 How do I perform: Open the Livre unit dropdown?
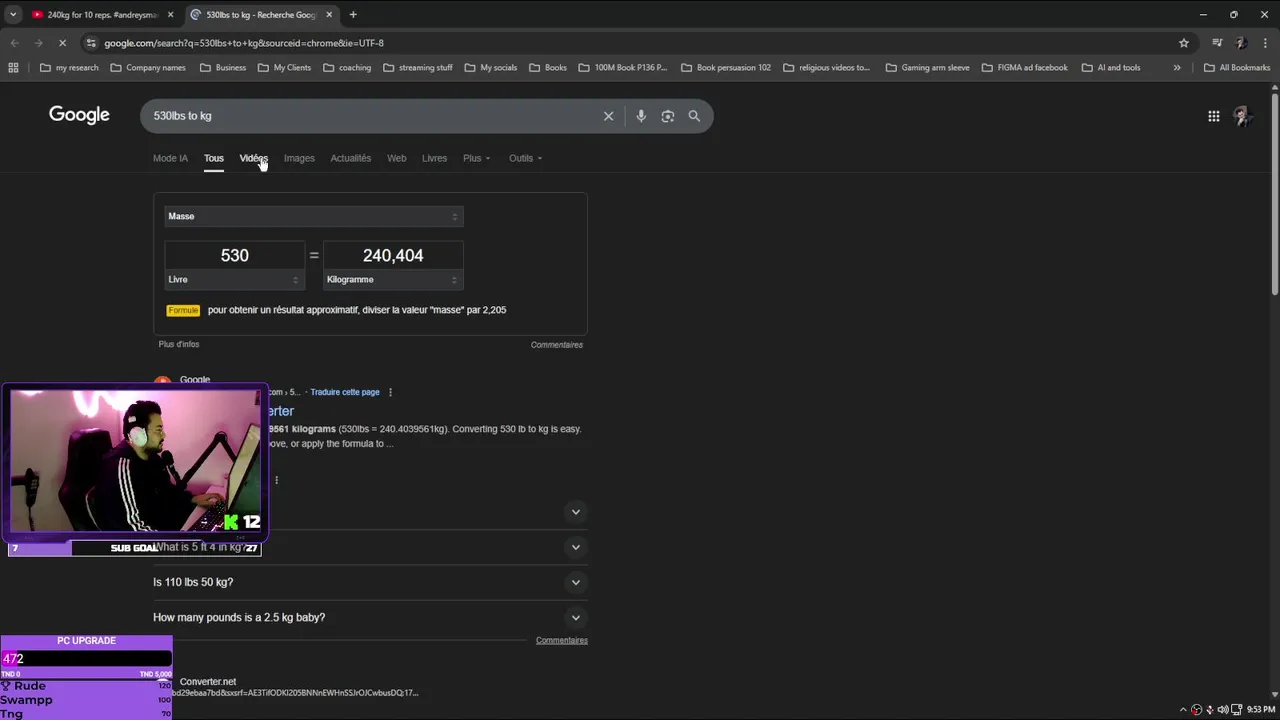click(234, 280)
